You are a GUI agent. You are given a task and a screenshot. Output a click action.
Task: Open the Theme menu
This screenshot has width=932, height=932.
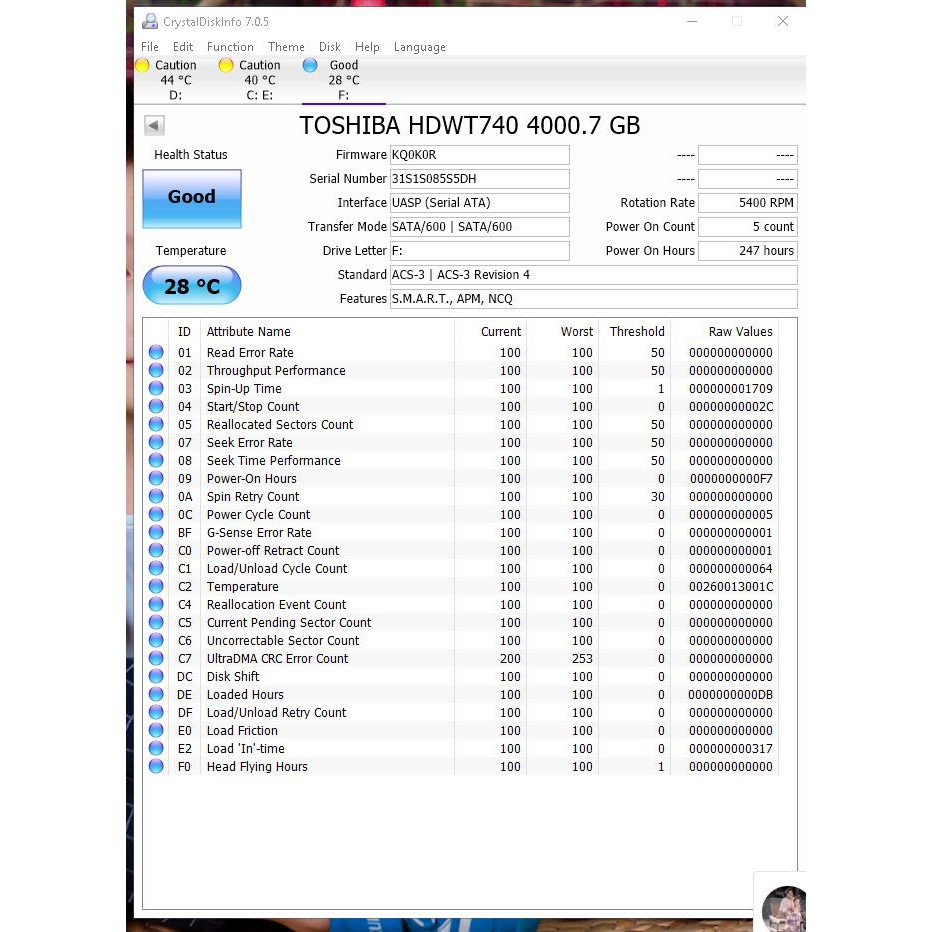click(x=286, y=47)
